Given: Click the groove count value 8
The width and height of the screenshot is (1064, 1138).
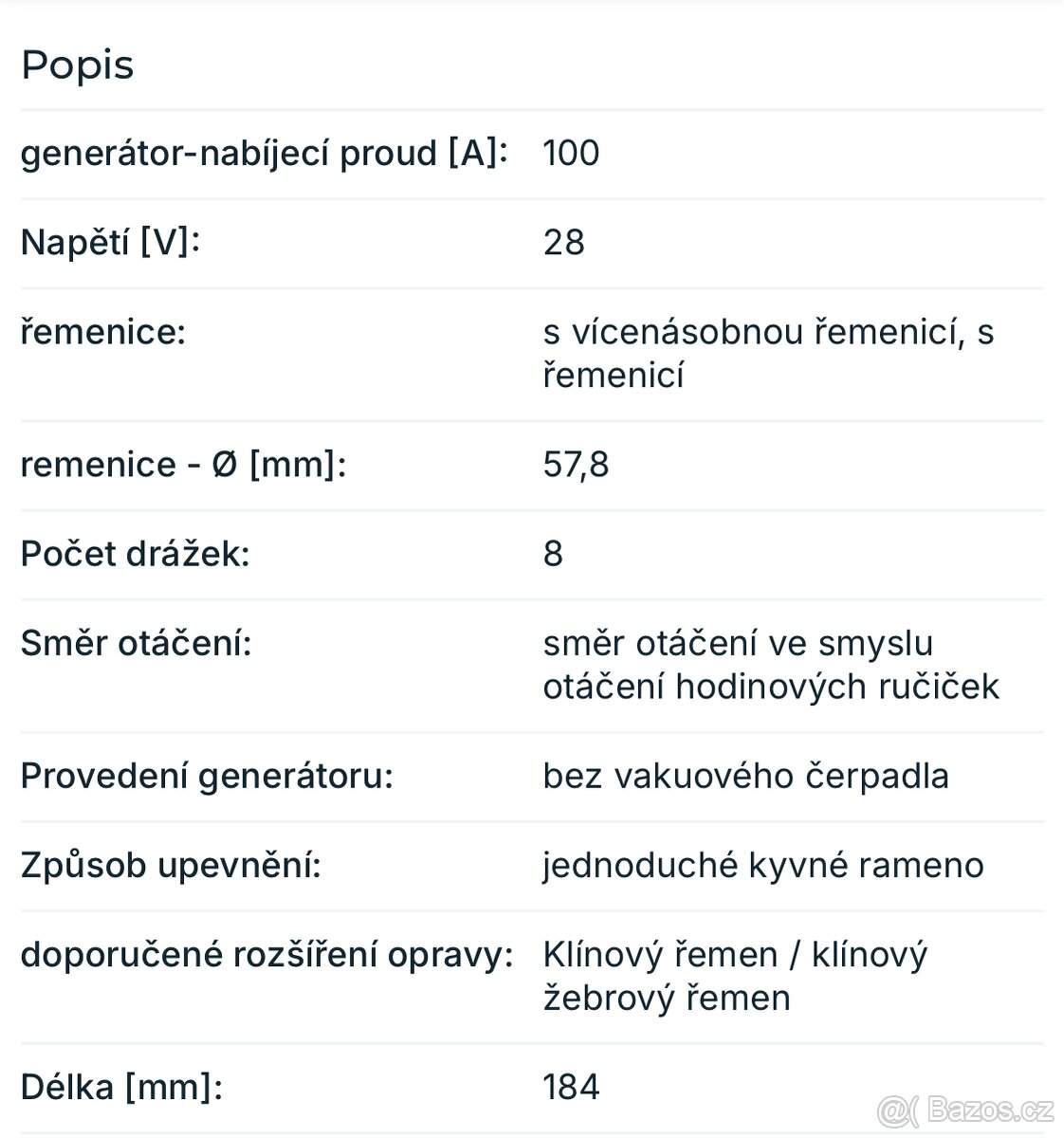Looking at the screenshot, I should [x=553, y=553].
